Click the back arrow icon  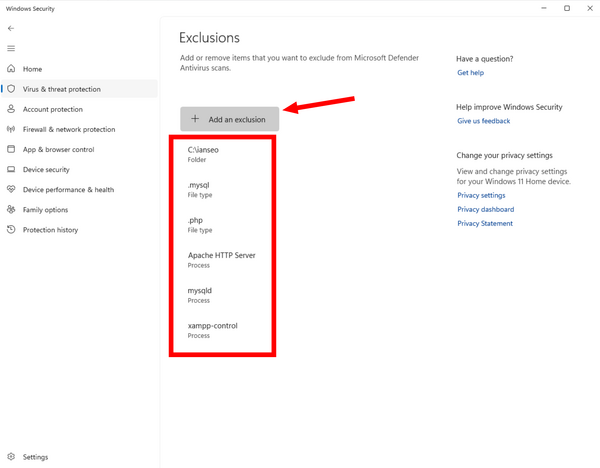(x=11, y=28)
